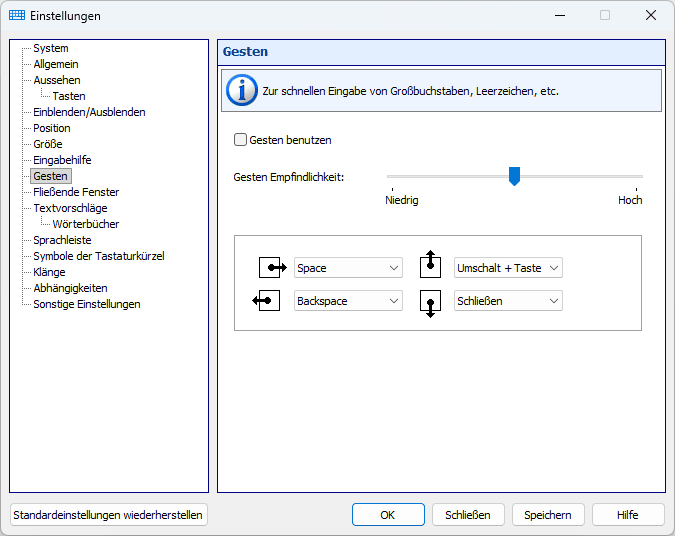Open the Größe settings page
This screenshot has height=536, width=675.
(48, 144)
